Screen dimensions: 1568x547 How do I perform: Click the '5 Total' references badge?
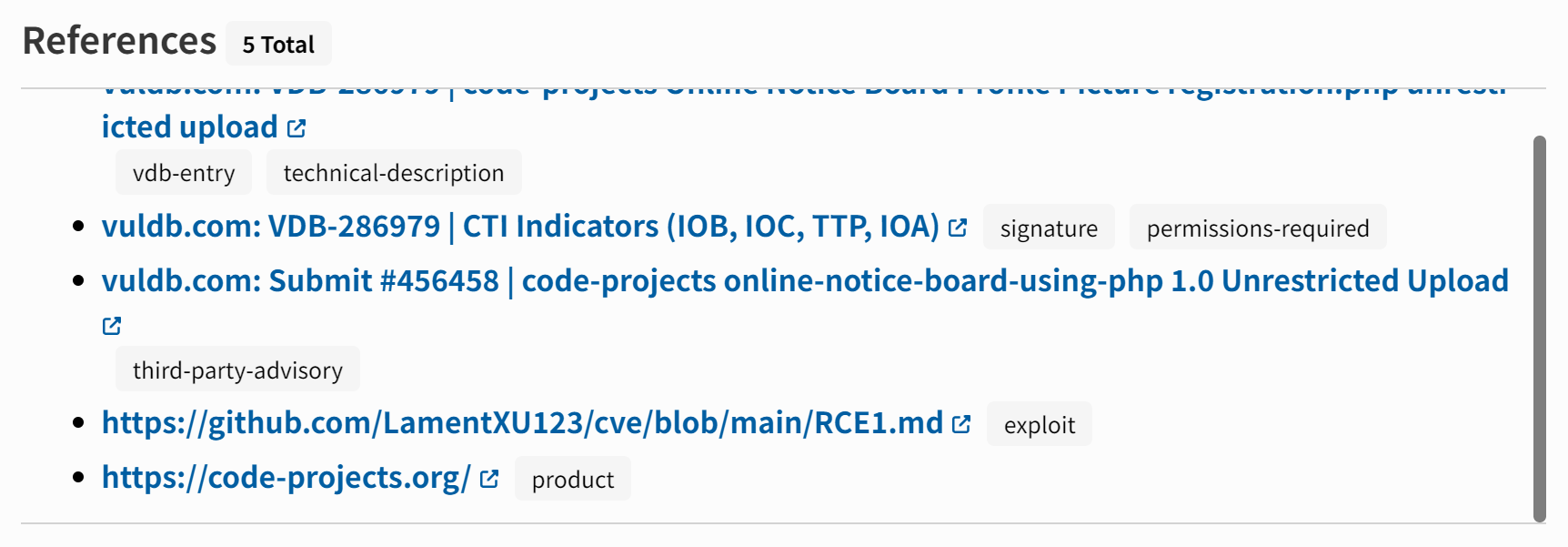(278, 45)
